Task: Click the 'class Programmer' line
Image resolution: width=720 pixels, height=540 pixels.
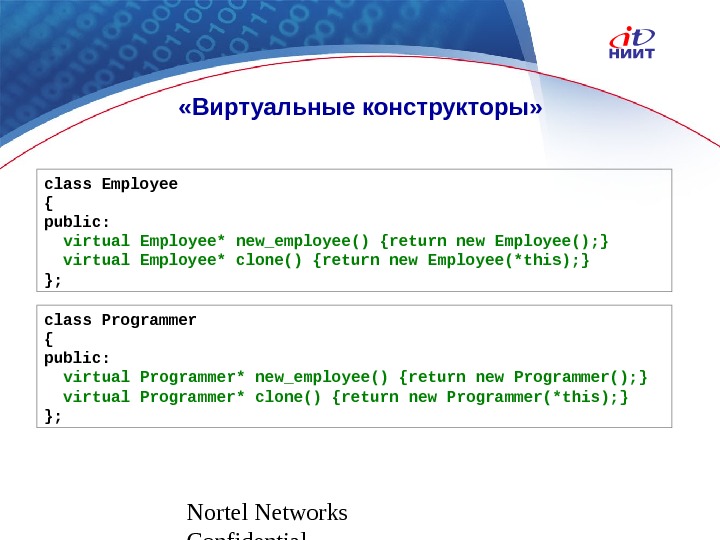Action: tap(120, 320)
